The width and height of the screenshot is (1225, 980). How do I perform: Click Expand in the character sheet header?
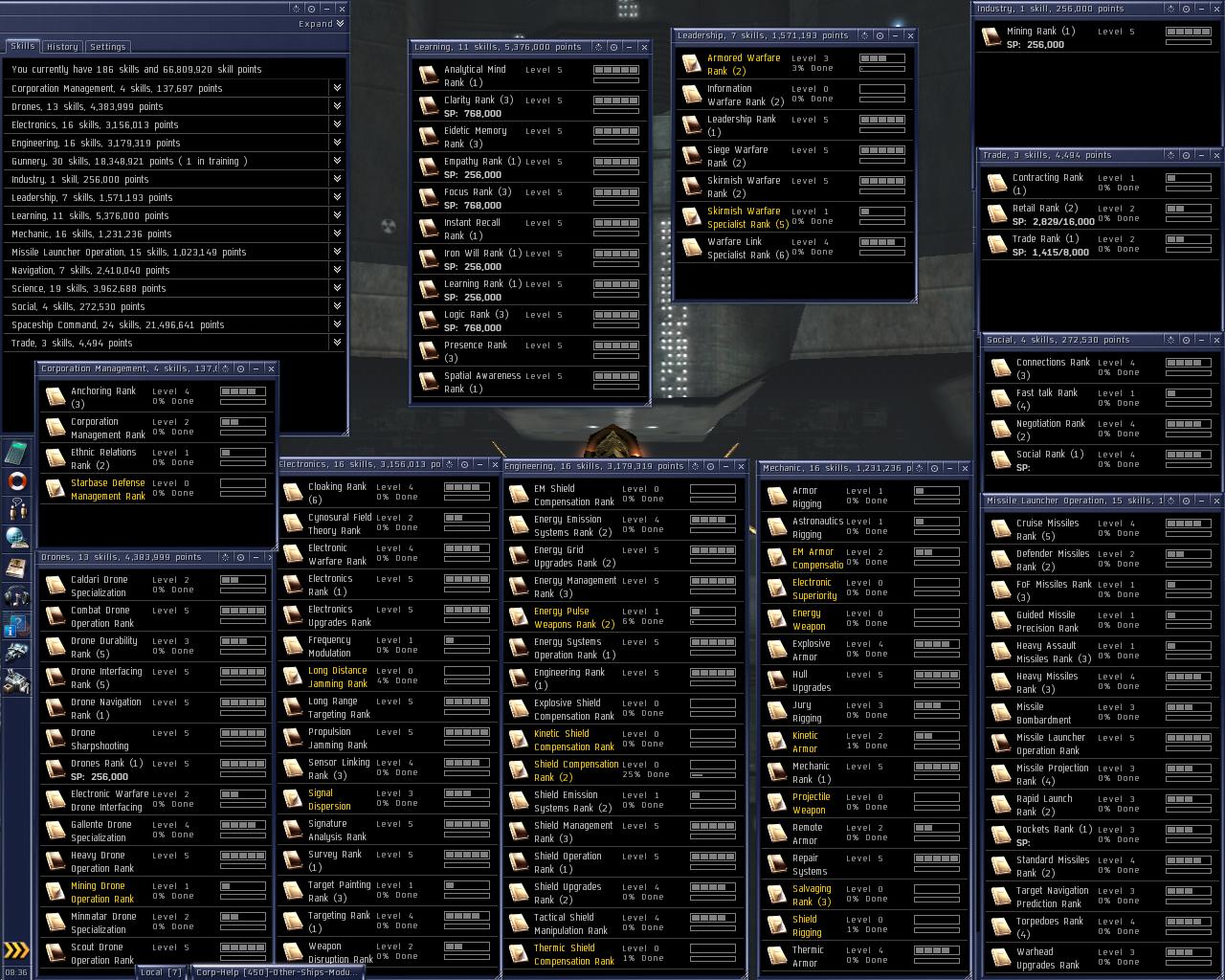[x=321, y=24]
